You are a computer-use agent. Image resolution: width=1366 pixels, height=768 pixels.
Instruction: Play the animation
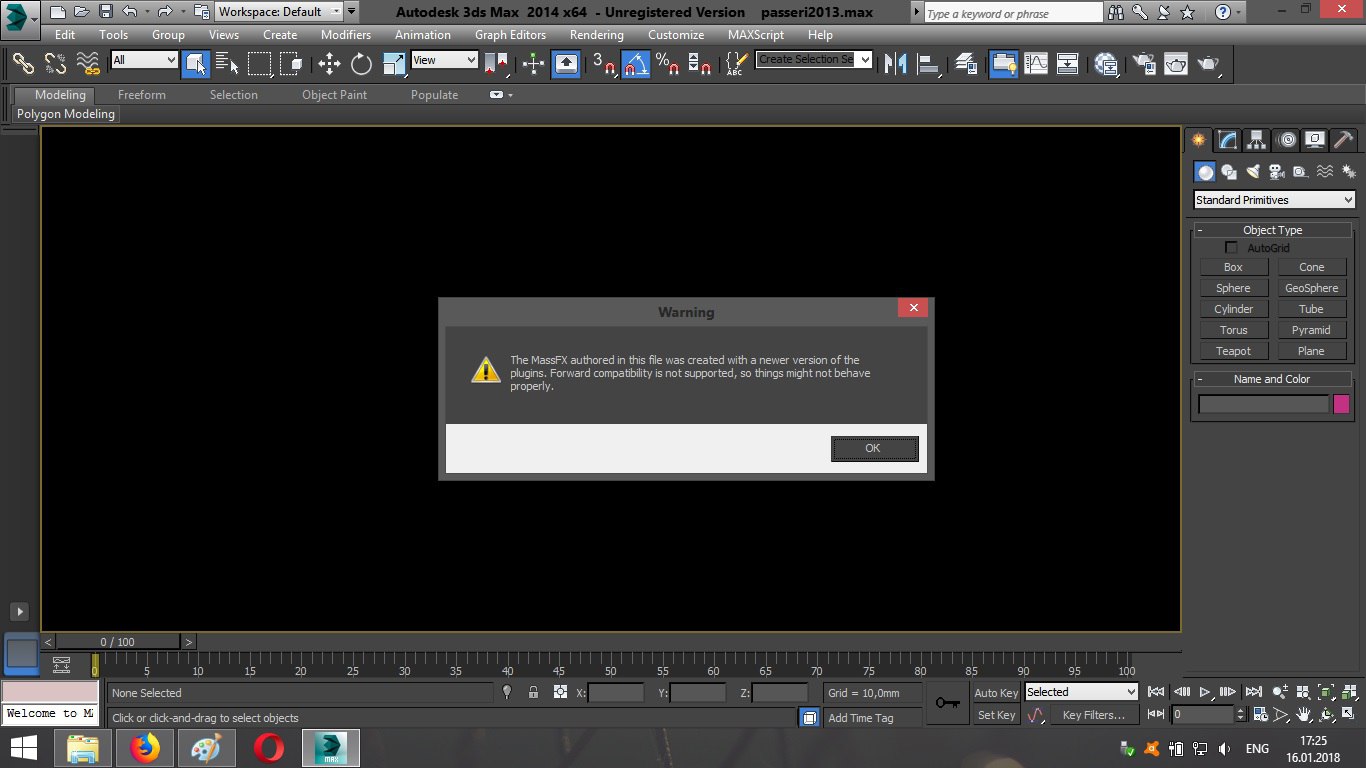tap(1205, 692)
